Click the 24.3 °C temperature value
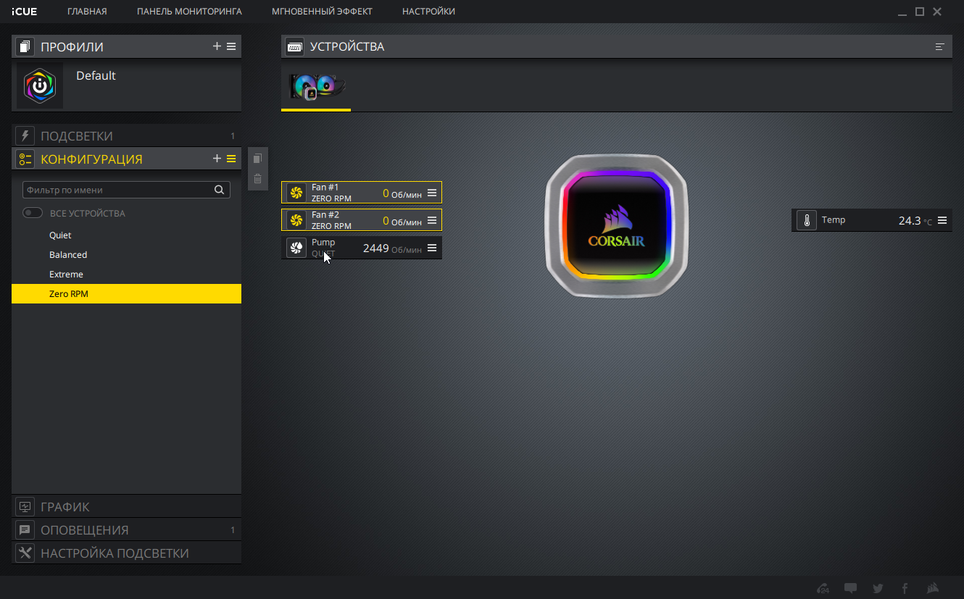Image resolution: width=964 pixels, height=599 pixels. pos(915,221)
